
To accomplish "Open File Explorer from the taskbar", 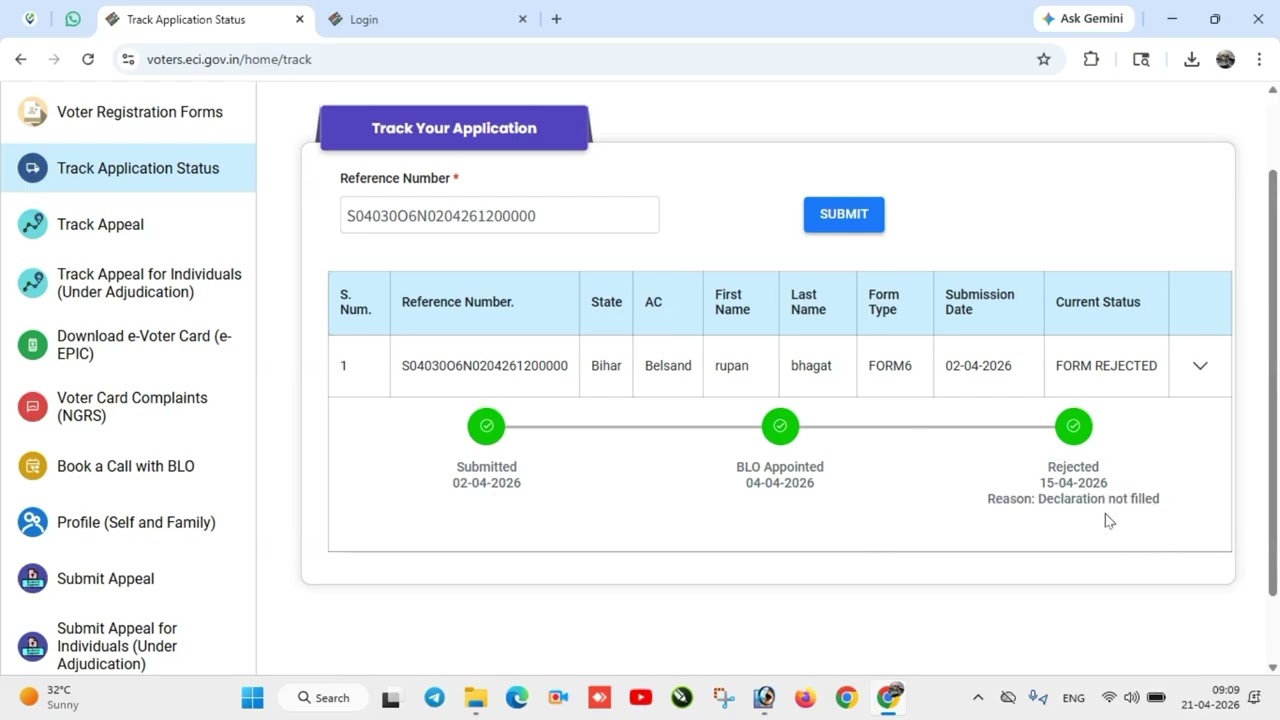I will click(x=476, y=698).
